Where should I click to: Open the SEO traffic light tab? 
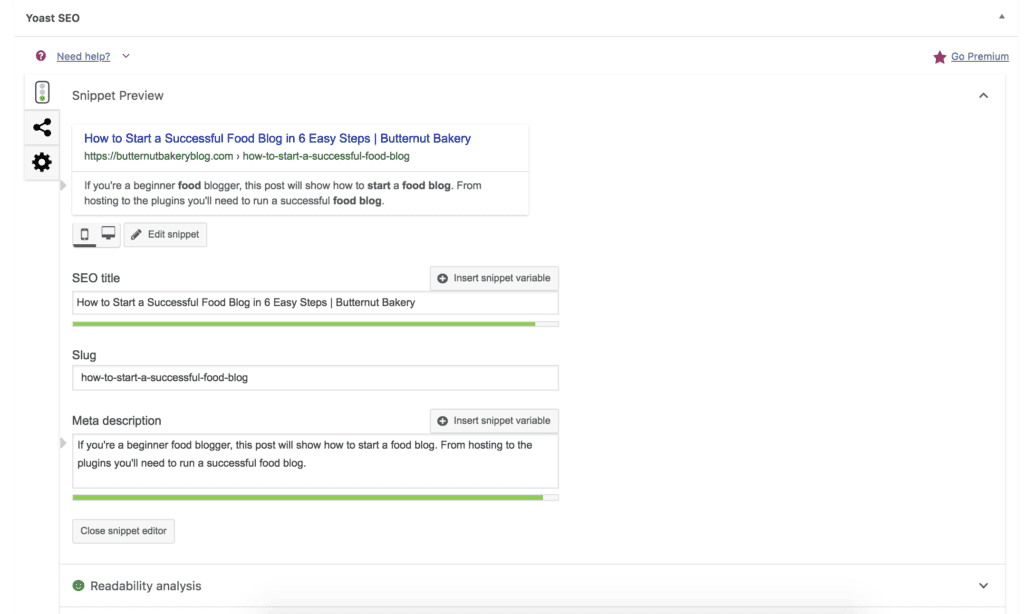coord(42,93)
